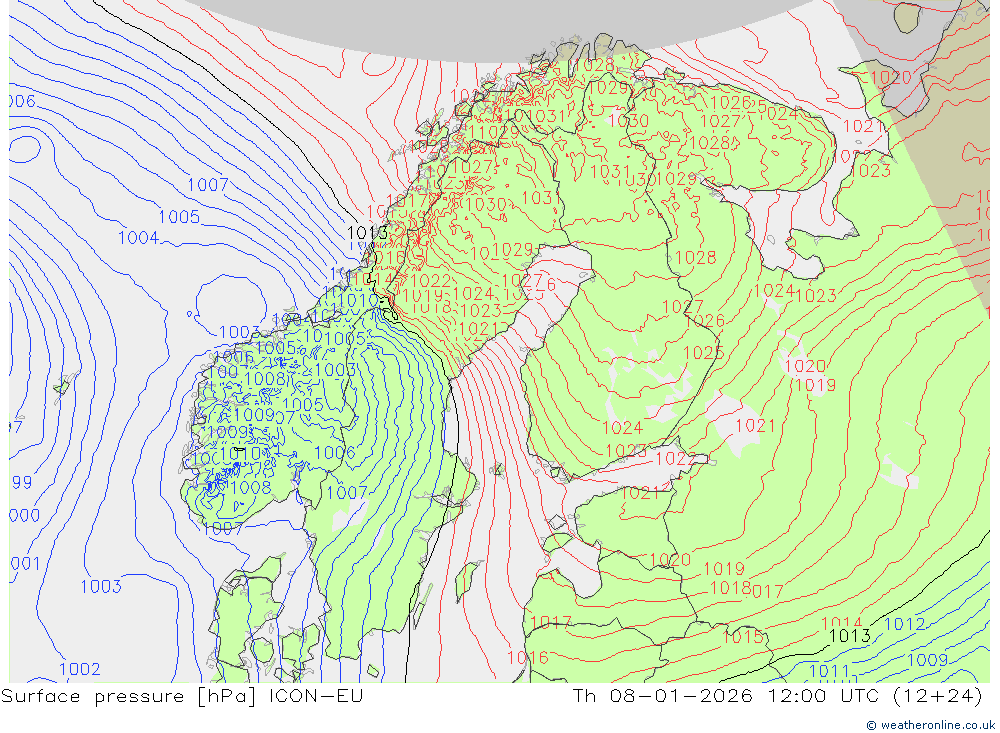Click the blue 1002 isobar label

[80, 669]
